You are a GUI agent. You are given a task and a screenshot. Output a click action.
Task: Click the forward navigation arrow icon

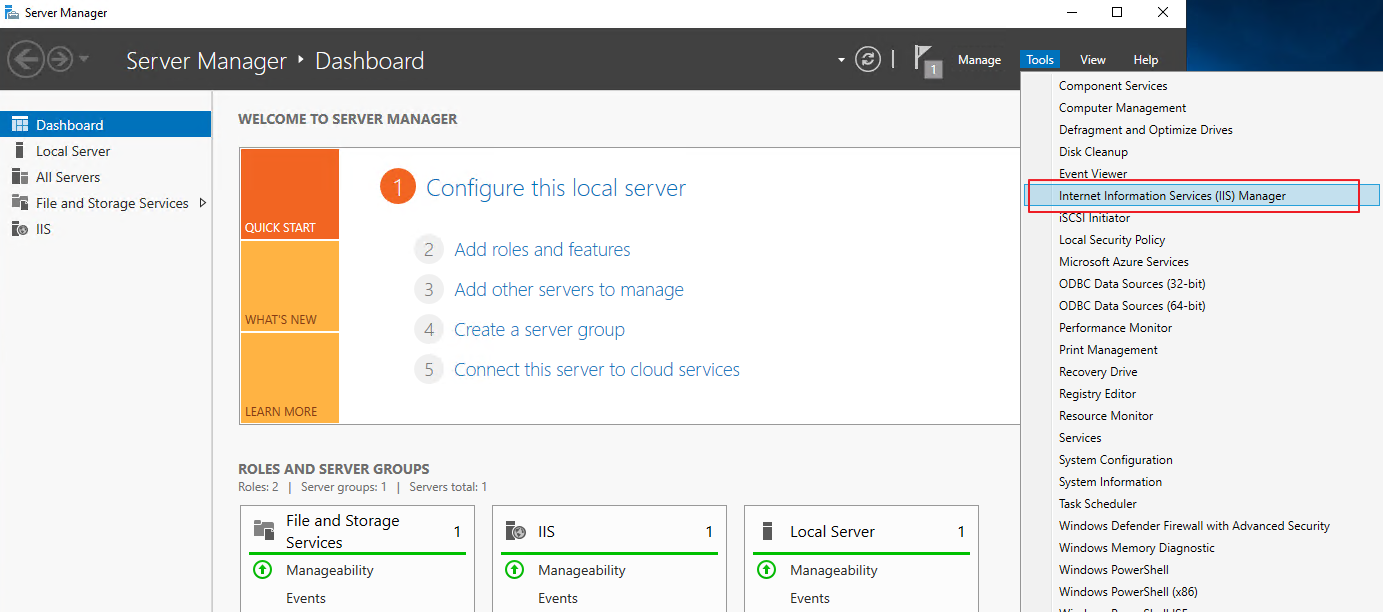pos(61,60)
